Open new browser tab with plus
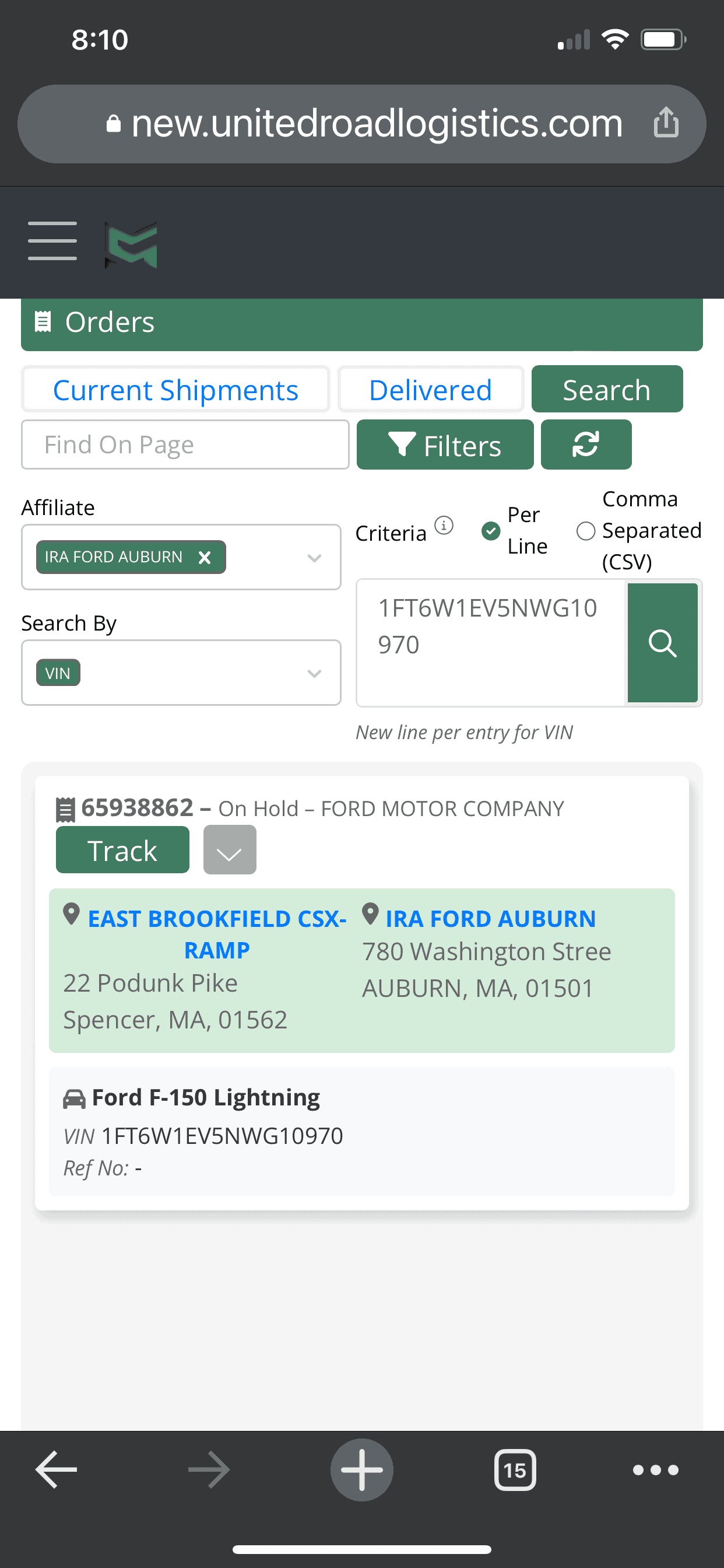Image resolution: width=724 pixels, height=1568 pixels. pos(361,1469)
